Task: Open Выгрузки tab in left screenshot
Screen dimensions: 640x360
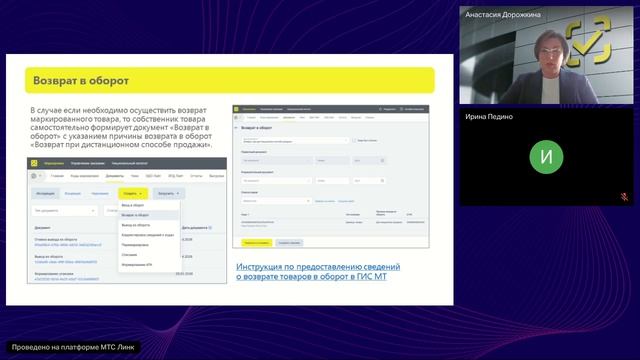Action: point(216,176)
